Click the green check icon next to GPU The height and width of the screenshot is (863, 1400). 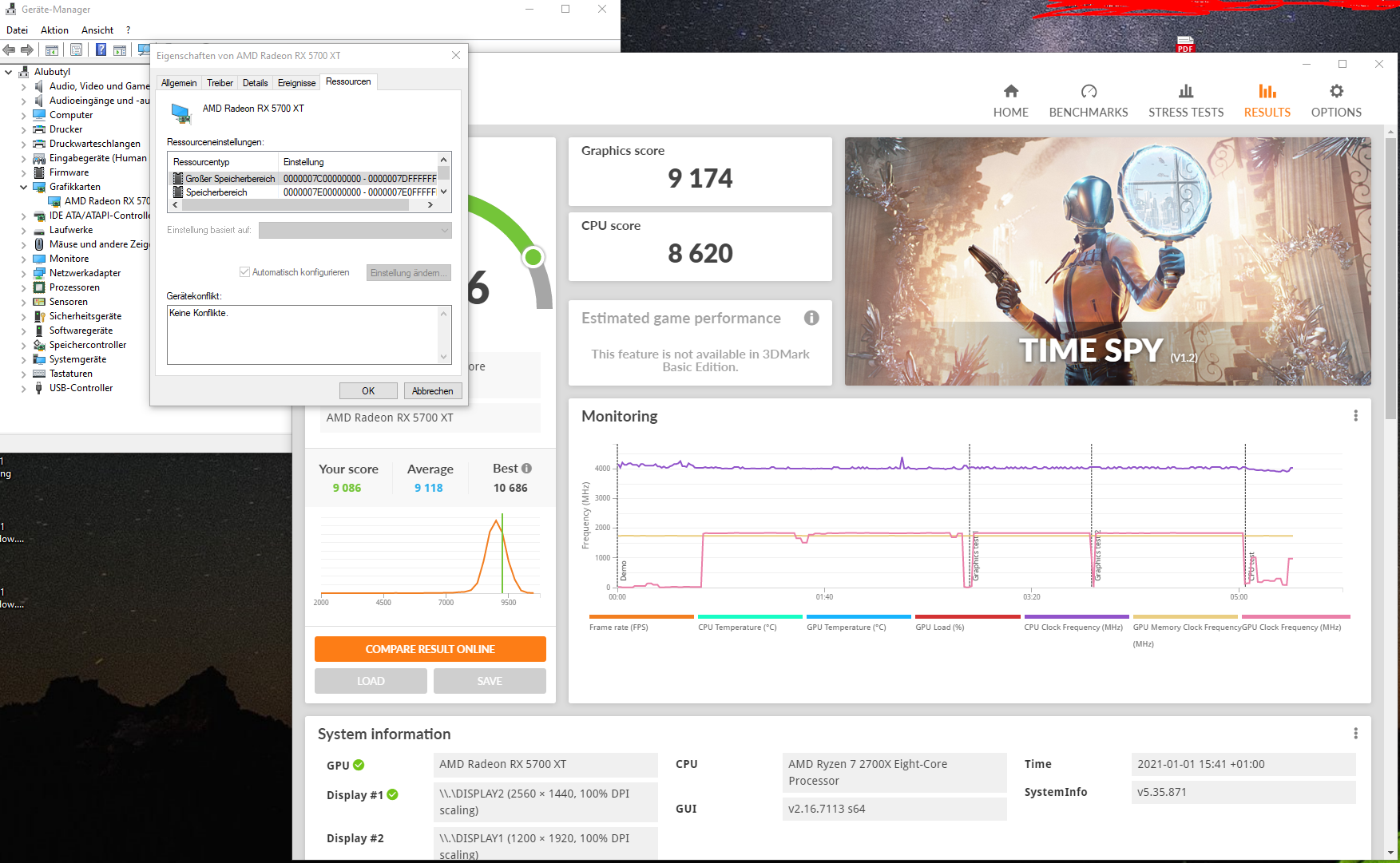[359, 765]
